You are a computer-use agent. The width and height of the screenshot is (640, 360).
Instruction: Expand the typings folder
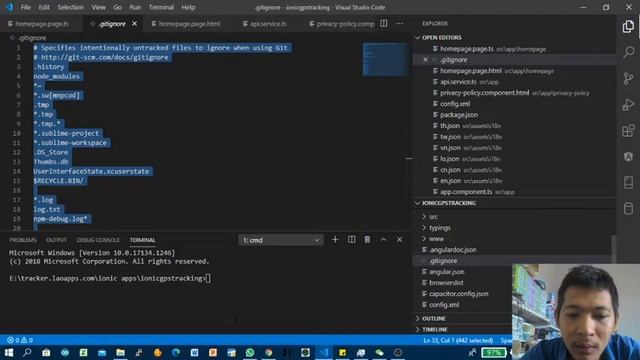(440, 228)
